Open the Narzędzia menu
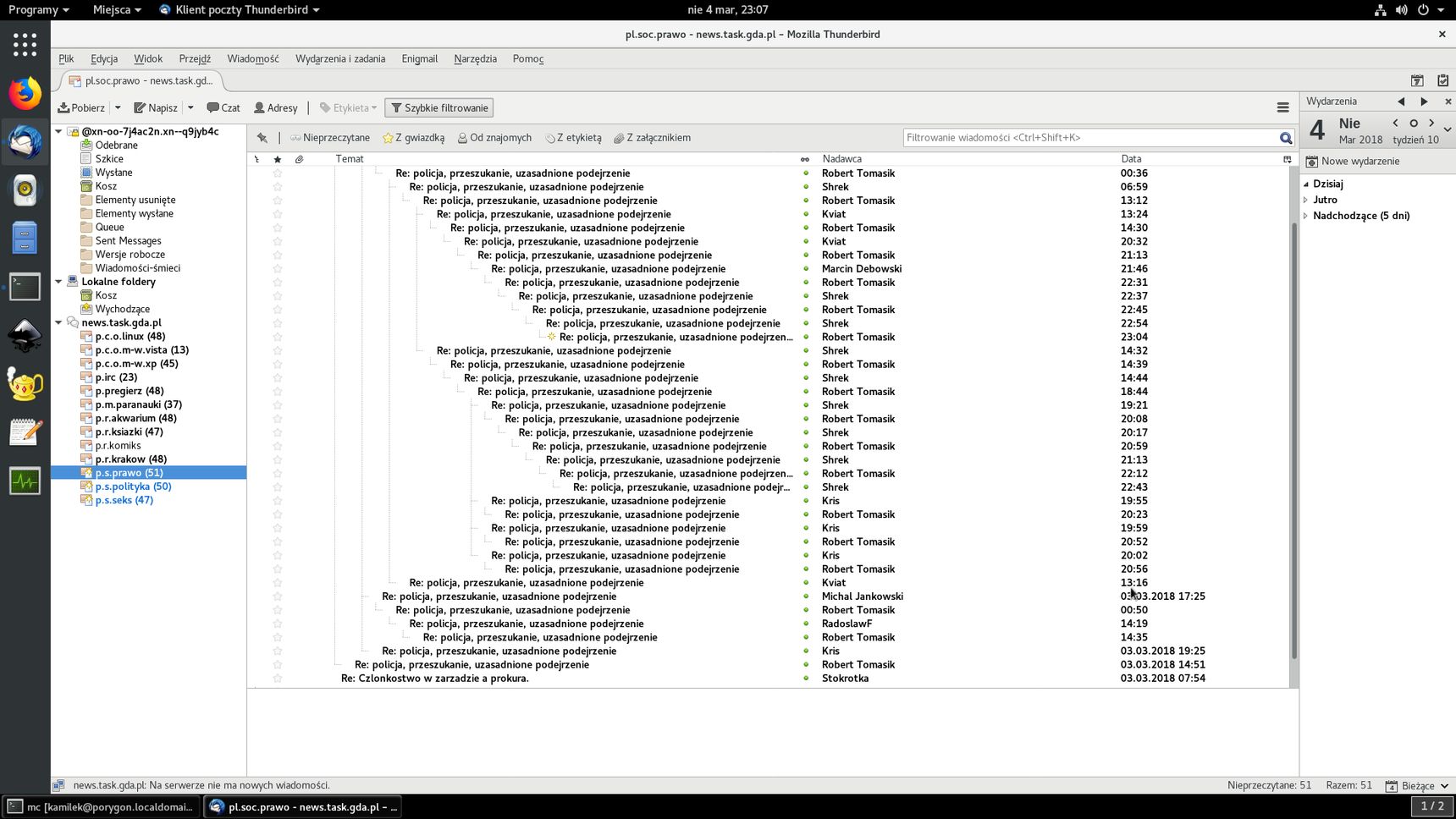The height and width of the screenshot is (819, 1456). click(x=475, y=58)
